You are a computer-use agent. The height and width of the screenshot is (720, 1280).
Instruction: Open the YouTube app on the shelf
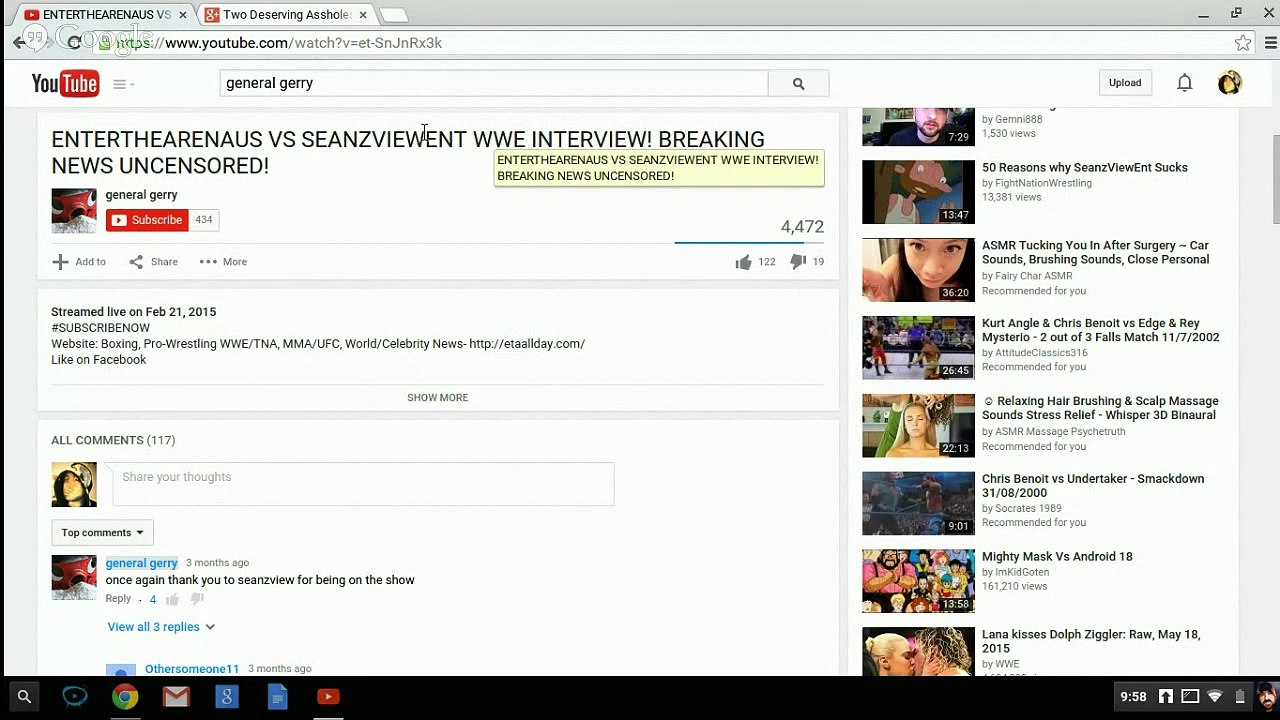point(328,697)
